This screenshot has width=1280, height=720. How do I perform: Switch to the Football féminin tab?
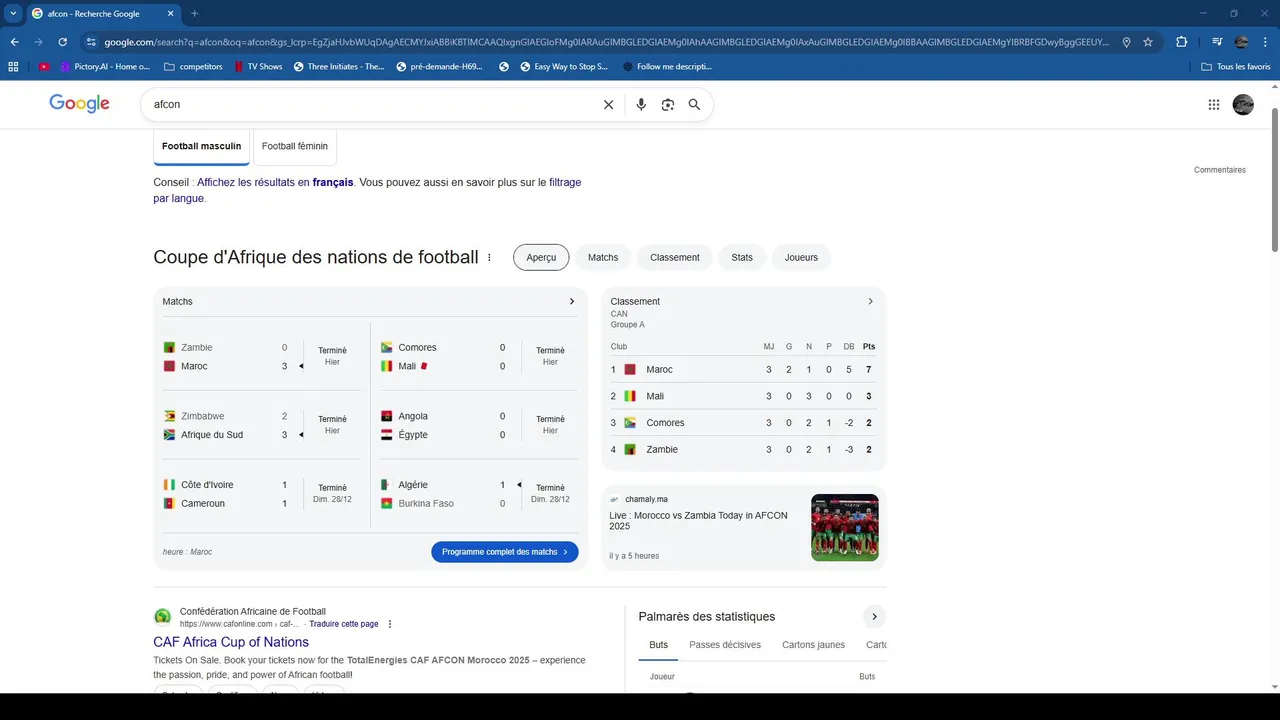295,146
